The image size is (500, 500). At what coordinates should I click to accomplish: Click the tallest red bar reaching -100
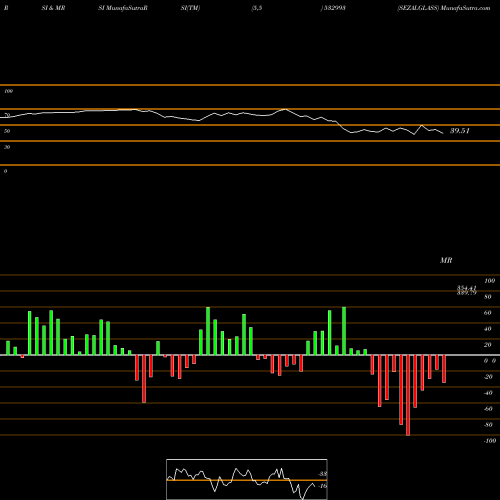coord(408,395)
